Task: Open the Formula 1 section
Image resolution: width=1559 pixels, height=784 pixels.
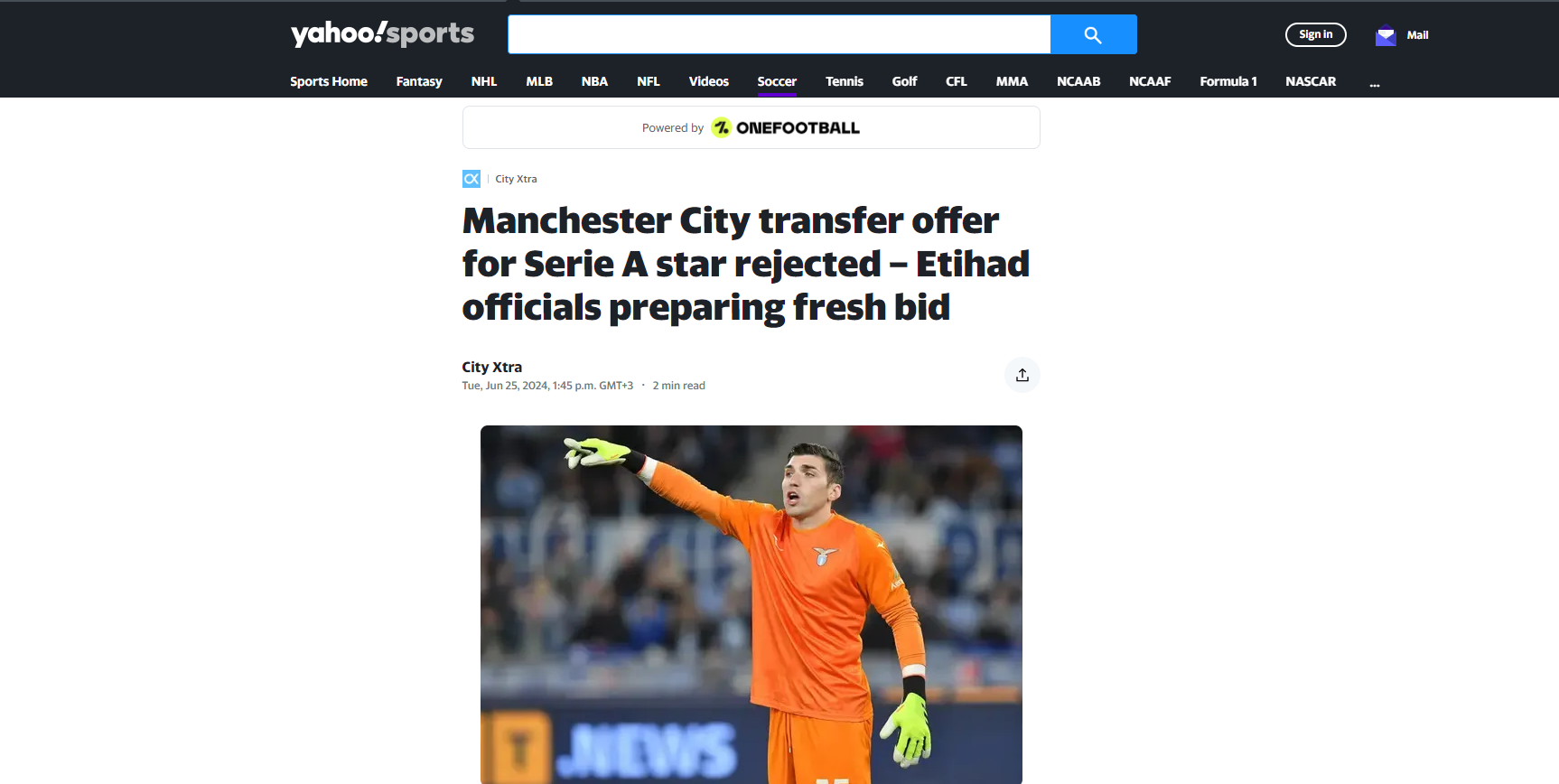Action: [1228, 81]
